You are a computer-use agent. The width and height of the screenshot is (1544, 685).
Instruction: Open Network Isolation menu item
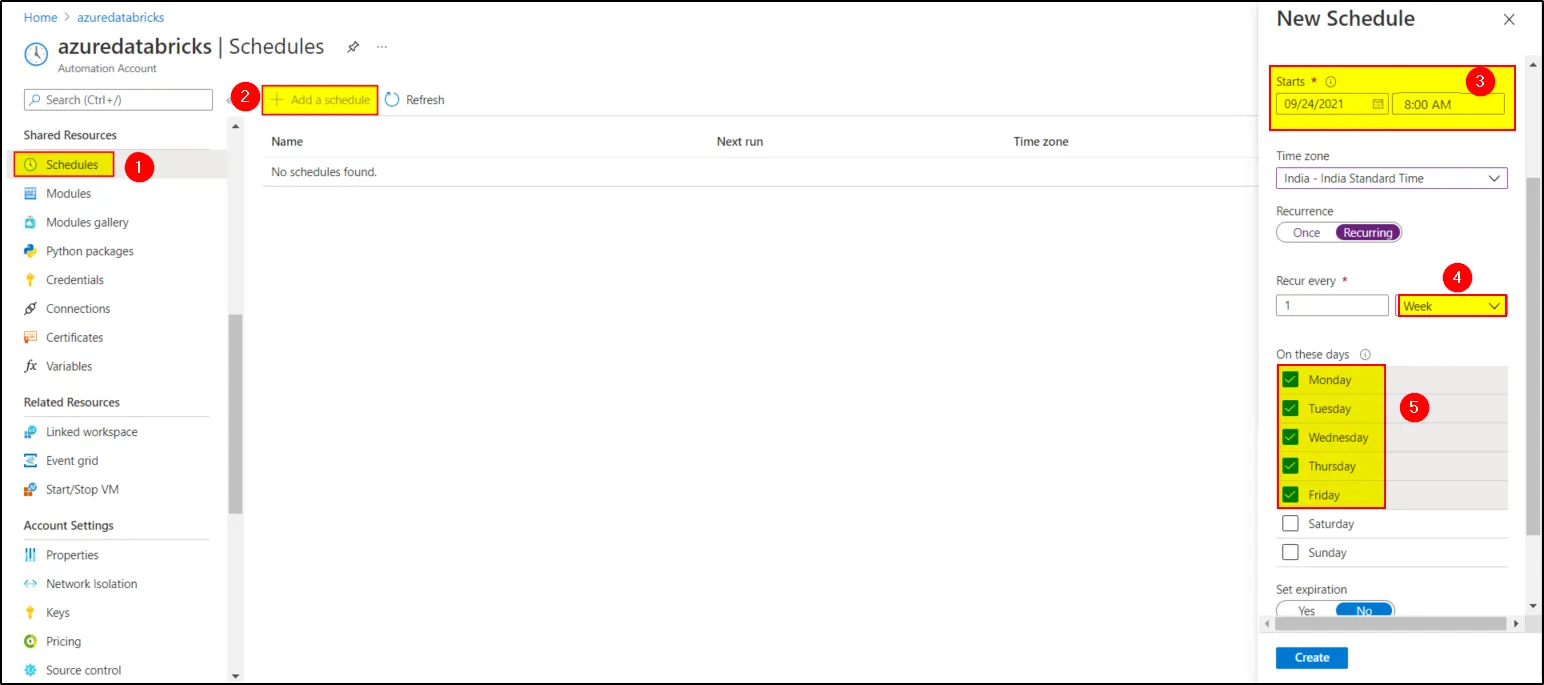(x=92, y=584)
